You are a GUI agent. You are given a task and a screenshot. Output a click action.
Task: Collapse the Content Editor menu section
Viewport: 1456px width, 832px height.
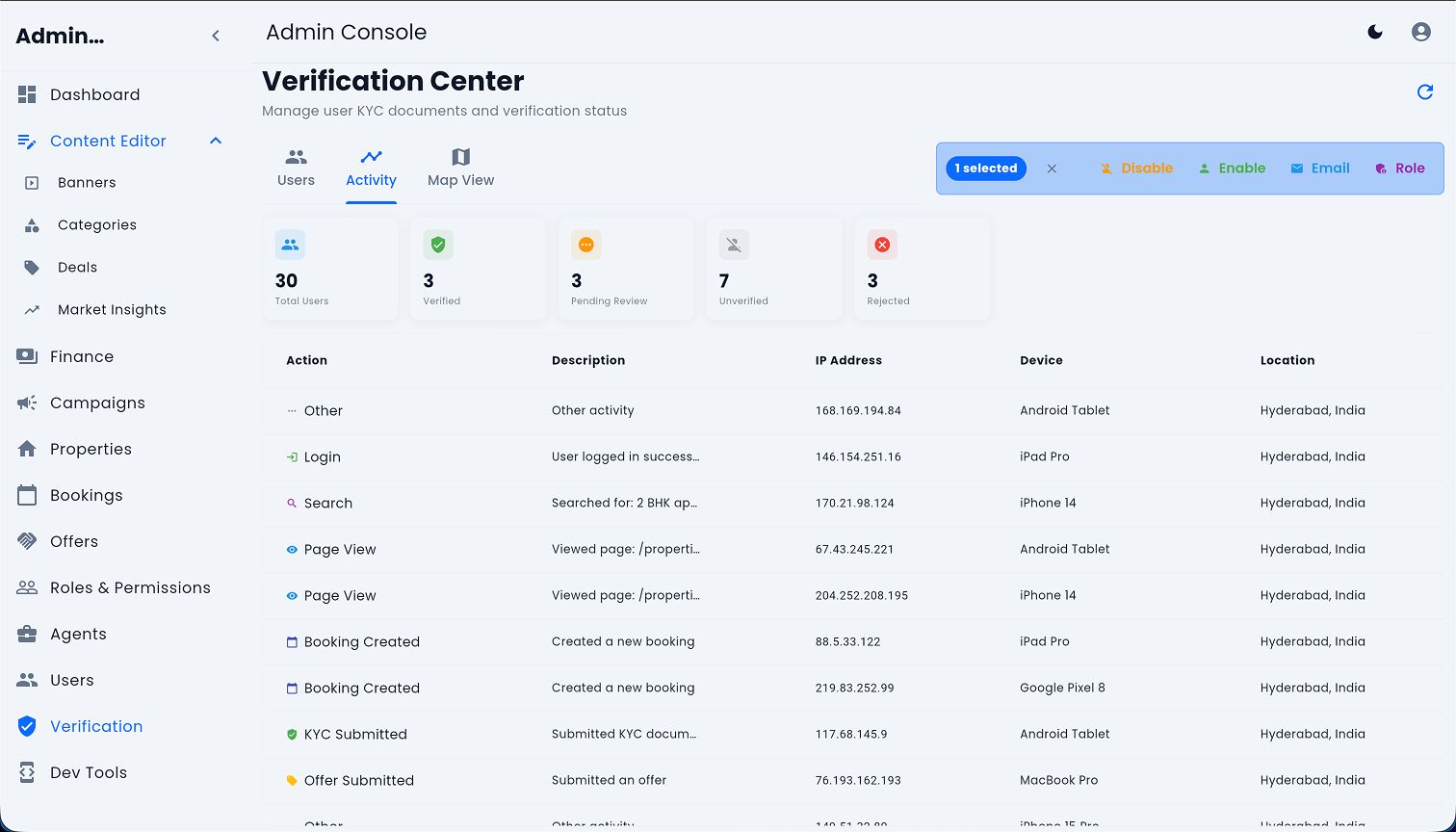216,141
